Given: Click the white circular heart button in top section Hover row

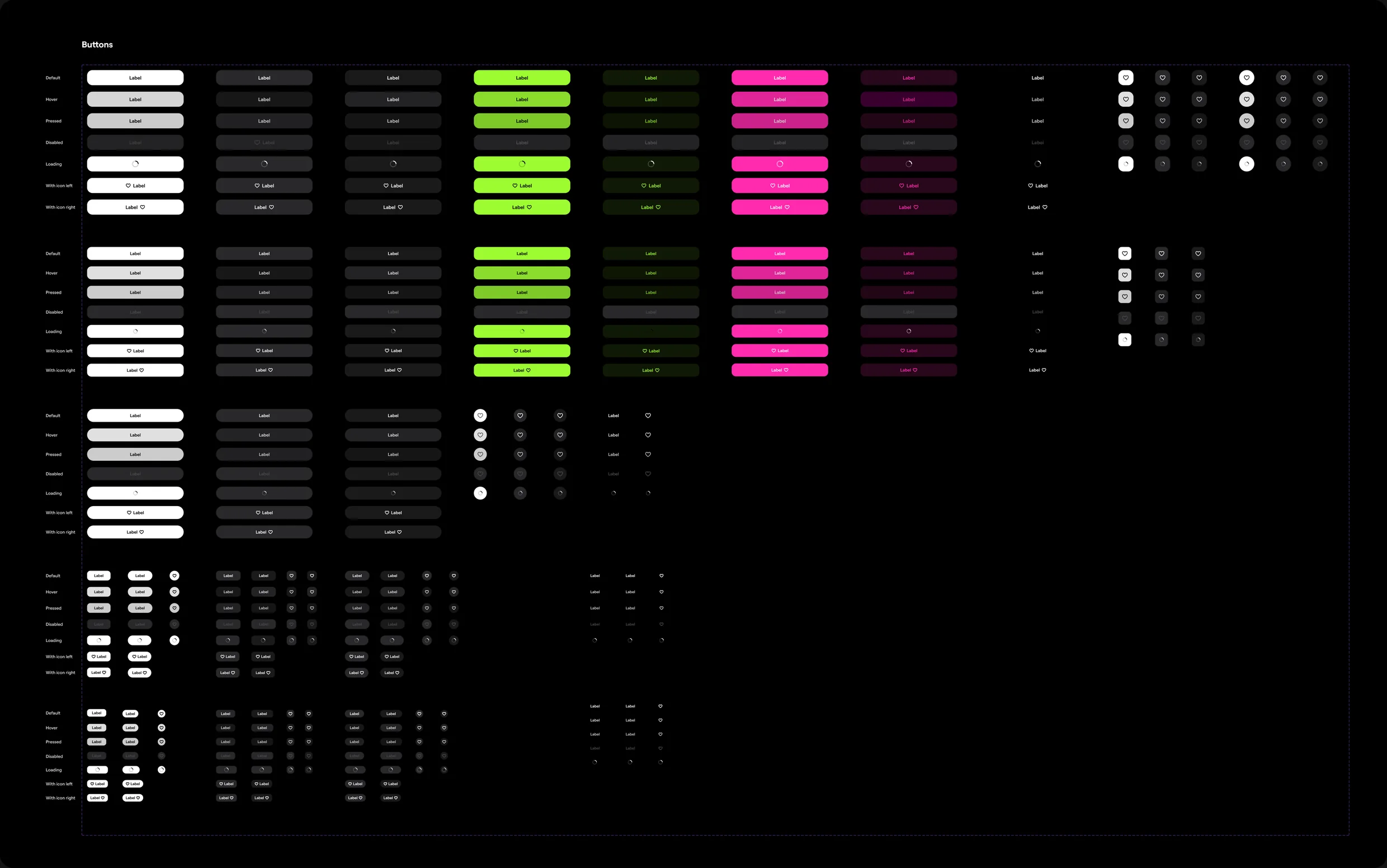Looking at the screenshot, I should (1247, 100).
